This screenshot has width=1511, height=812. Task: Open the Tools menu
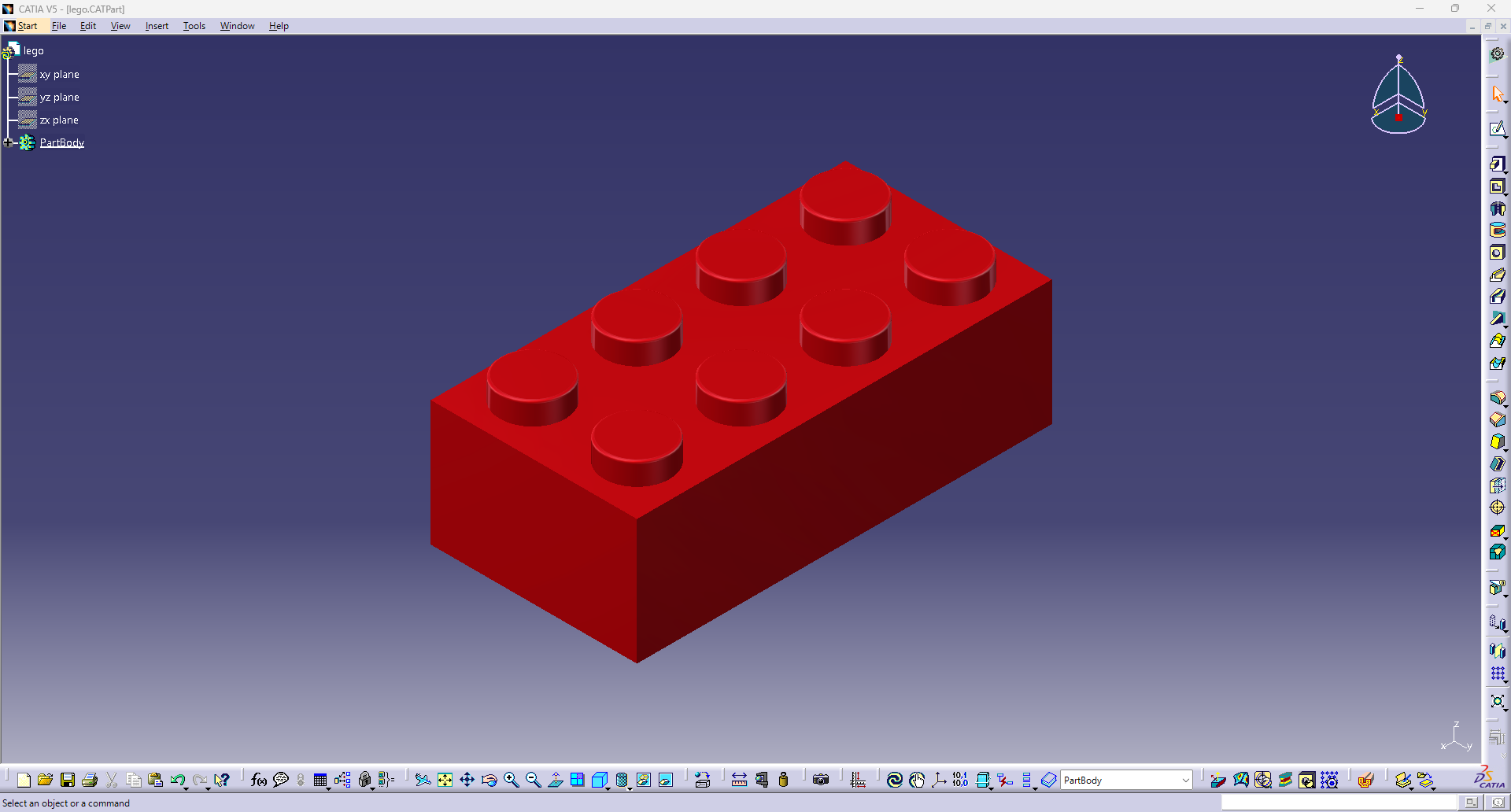[x=194, y=26]
